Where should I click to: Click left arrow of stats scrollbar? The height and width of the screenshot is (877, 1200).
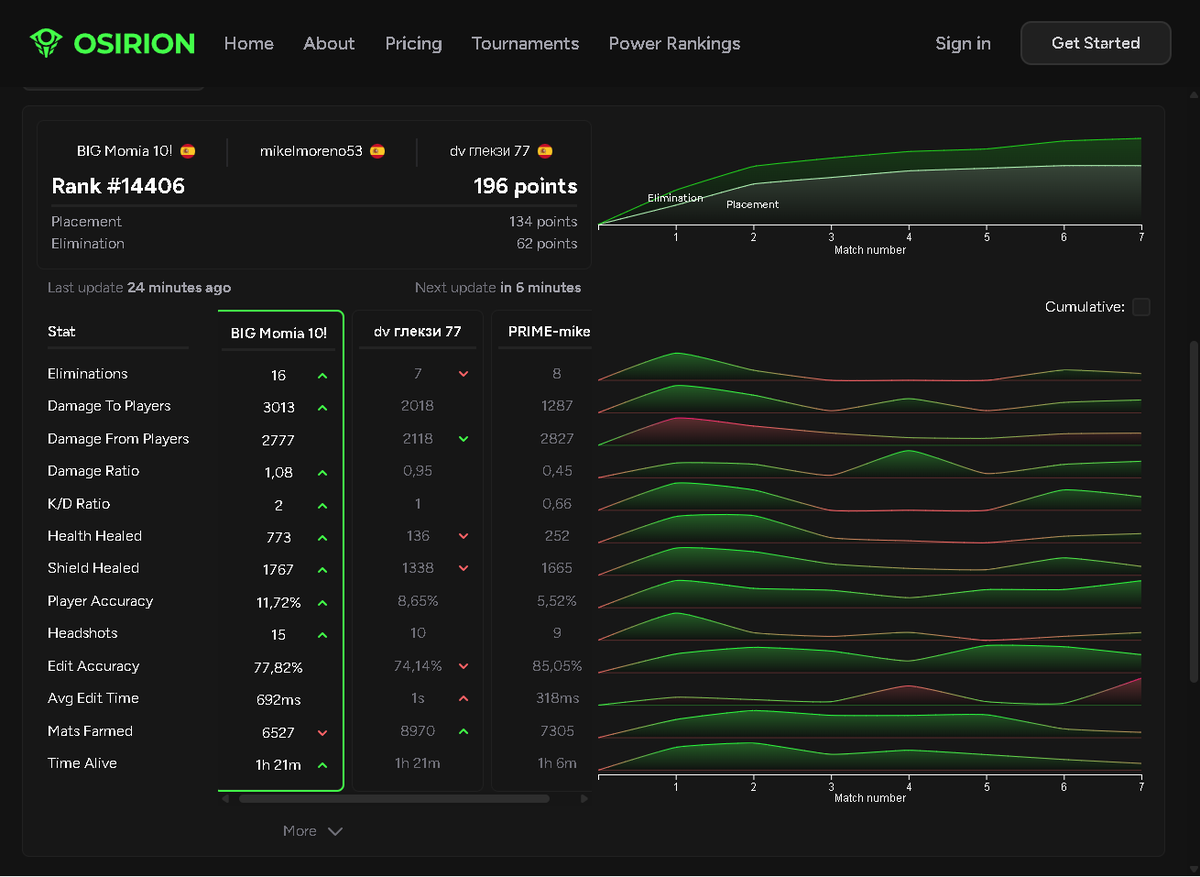click(225, 799)
